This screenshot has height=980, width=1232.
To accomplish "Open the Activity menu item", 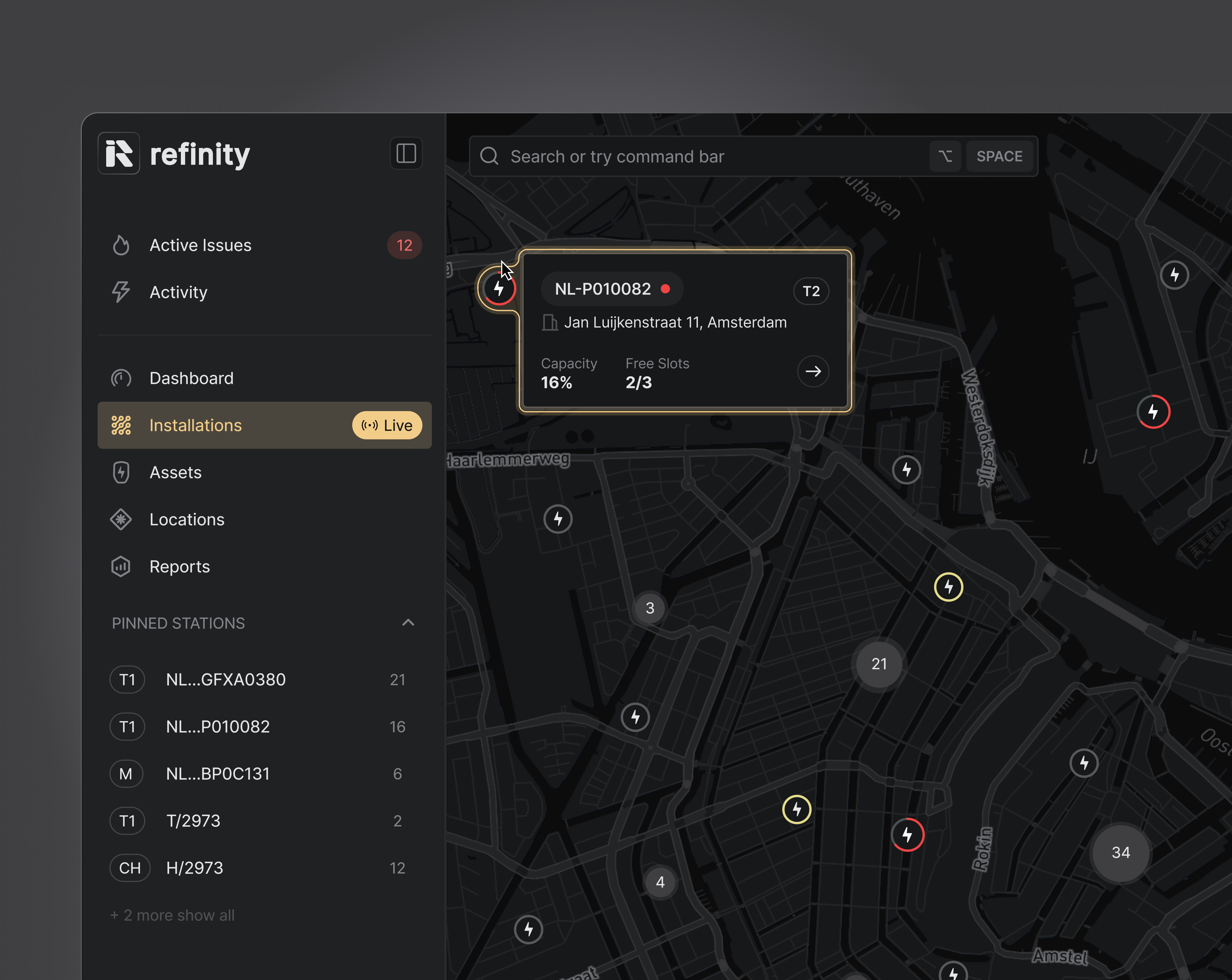I will tap(264, 292).
